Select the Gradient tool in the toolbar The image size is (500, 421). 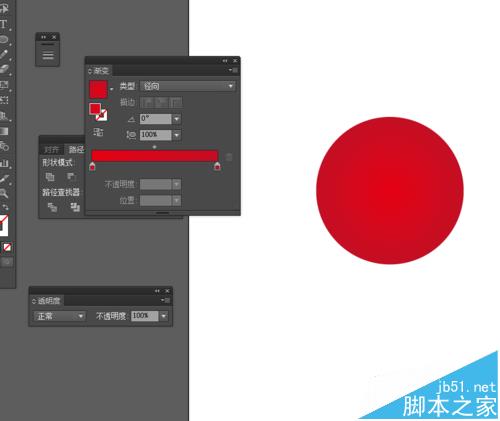point(4,131)
